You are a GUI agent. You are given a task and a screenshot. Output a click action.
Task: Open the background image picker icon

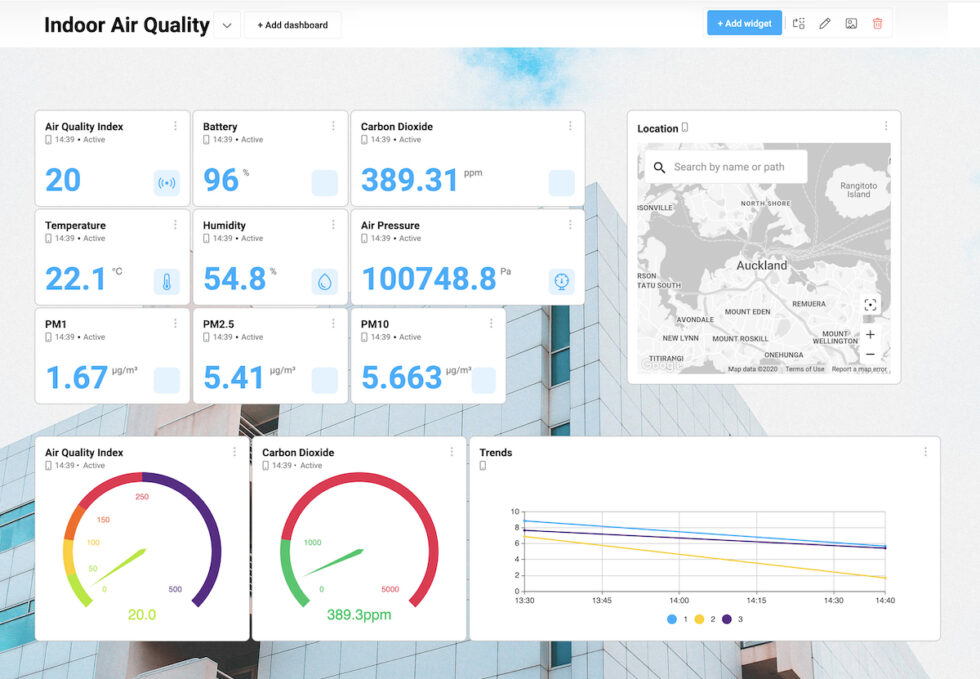(851, 24)
